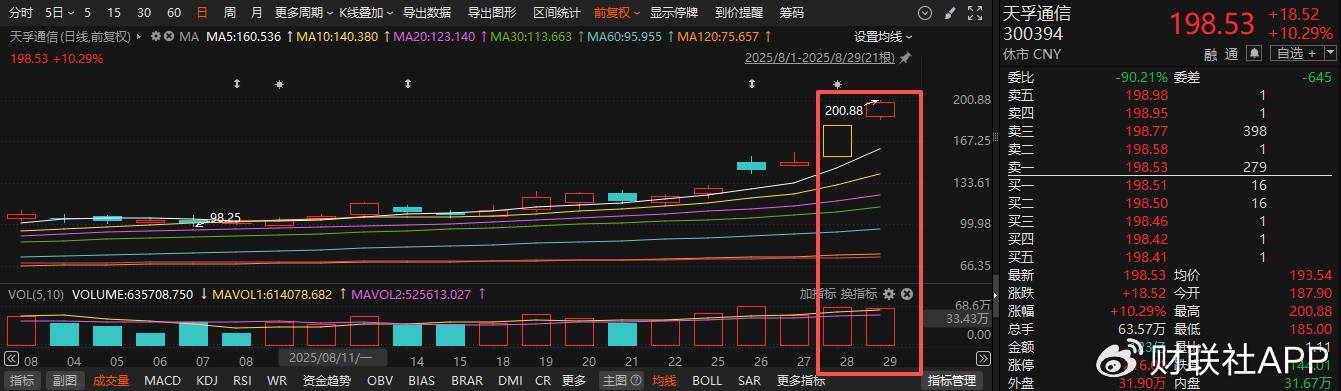Select the 30 minute period
The width and height of the screenshot is (1341, 391).
tap(144, 13)
